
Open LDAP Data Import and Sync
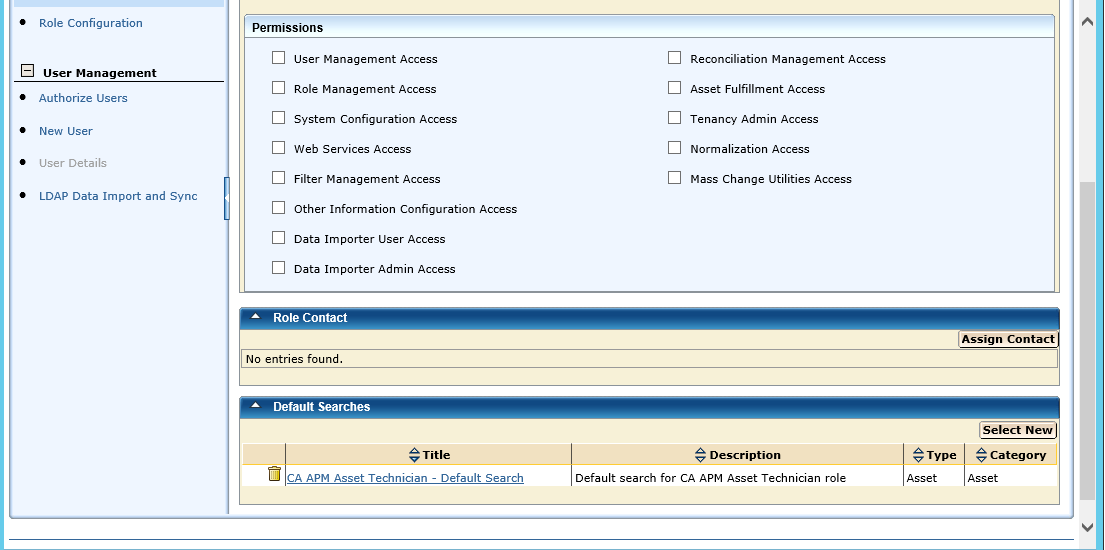[x=118, y=196]
